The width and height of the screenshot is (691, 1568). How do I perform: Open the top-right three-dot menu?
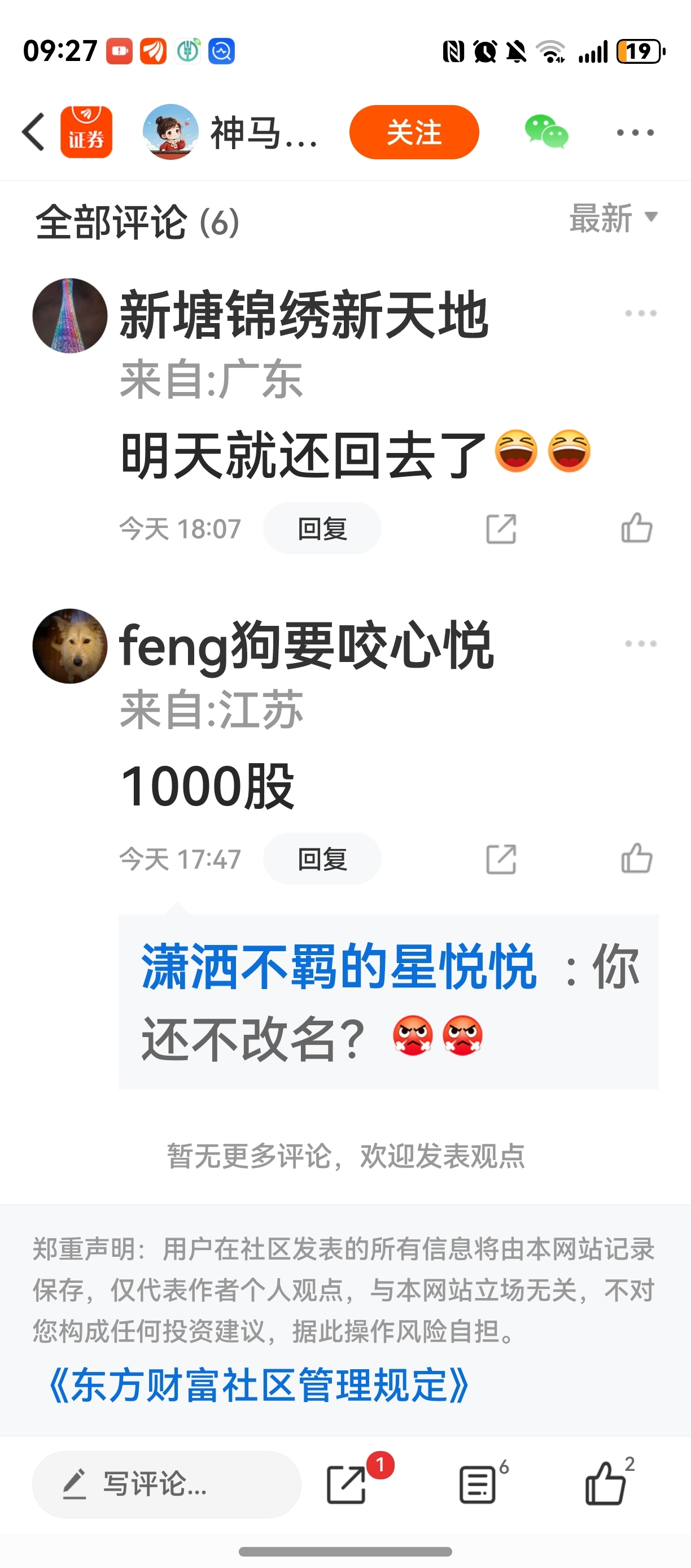635,132
